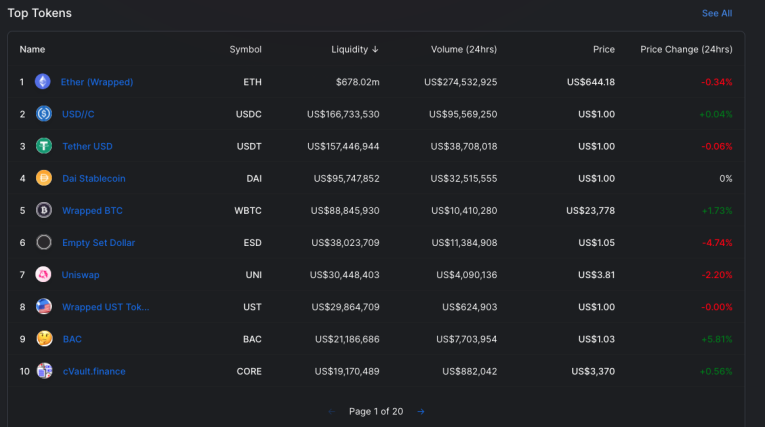The image size is (765, 427).
Task: Click the Uniswap unicorn token icon
Action: [x=43, y=274]
